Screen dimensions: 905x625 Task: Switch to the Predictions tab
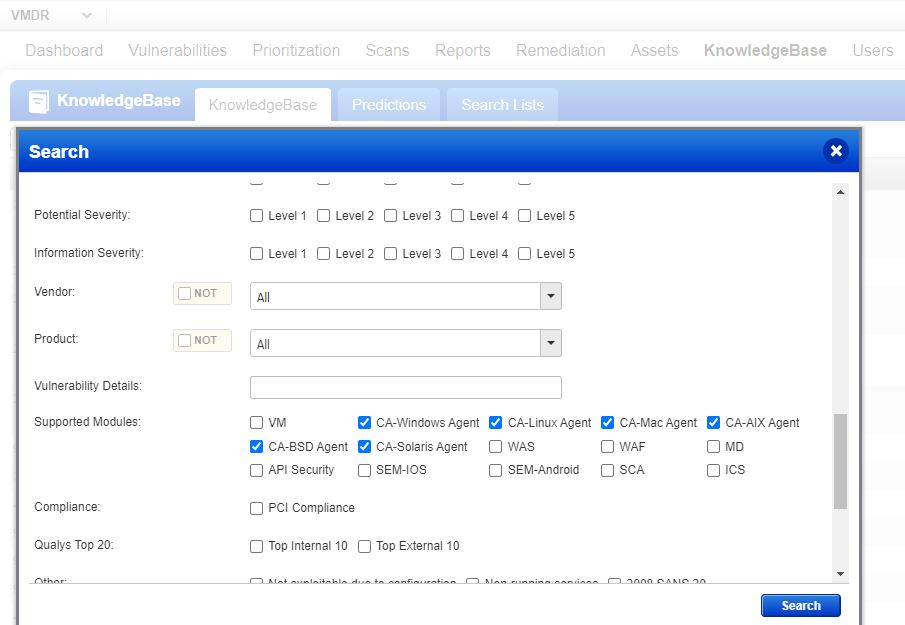click(x=388, y=104)
